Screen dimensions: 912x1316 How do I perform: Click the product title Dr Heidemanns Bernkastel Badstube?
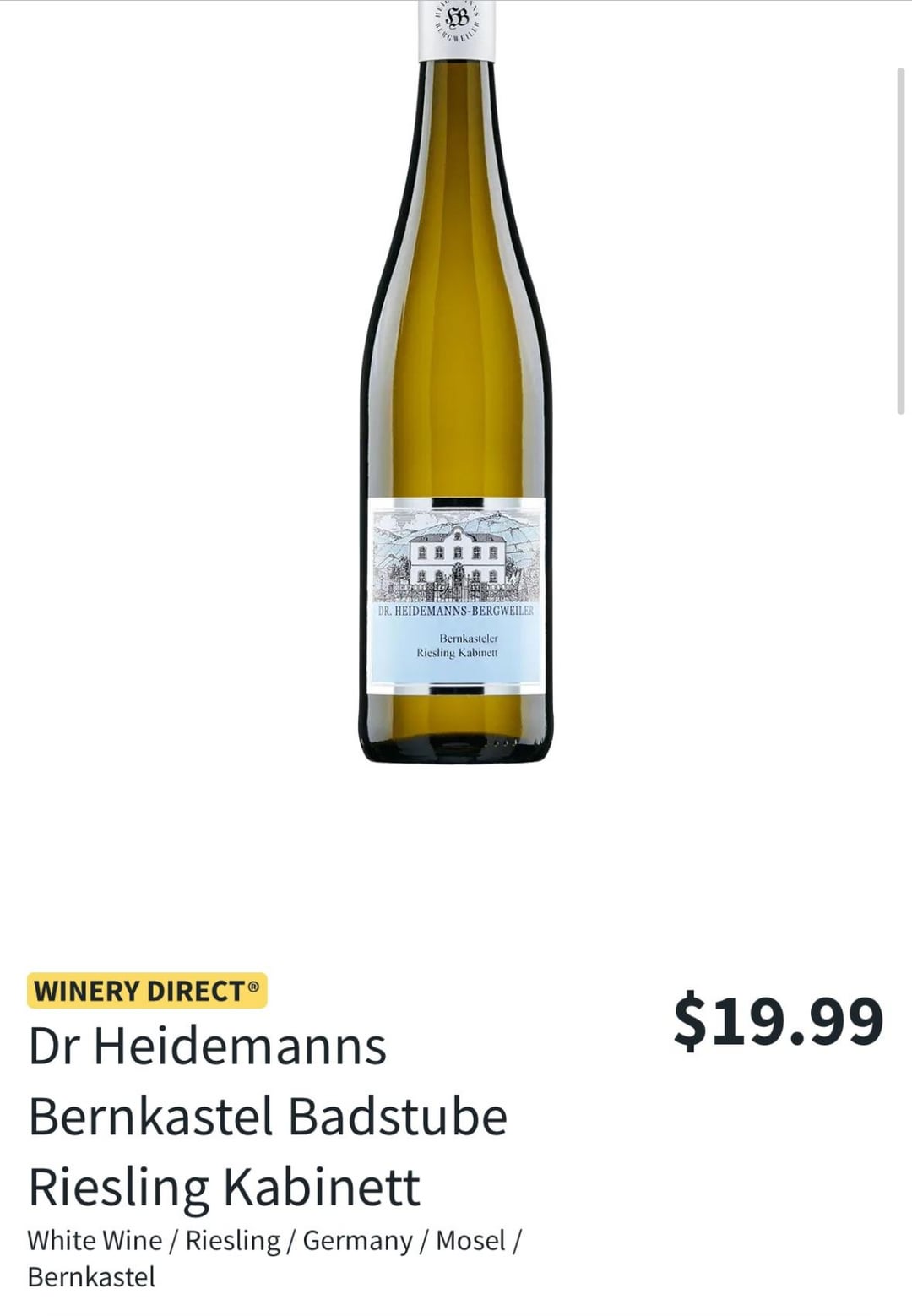pos(268,1081)
